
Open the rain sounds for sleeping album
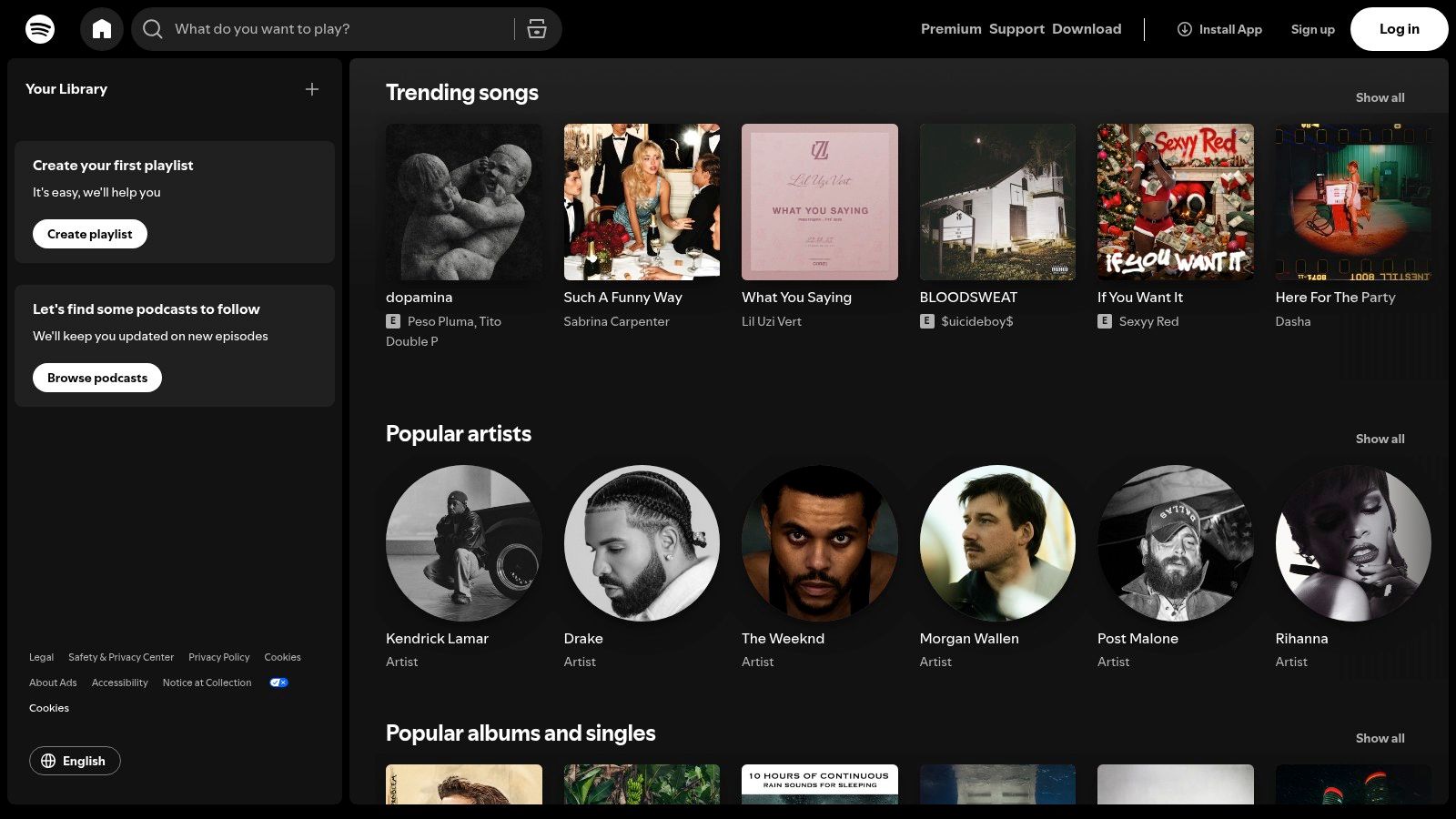(x=820, y=784)
